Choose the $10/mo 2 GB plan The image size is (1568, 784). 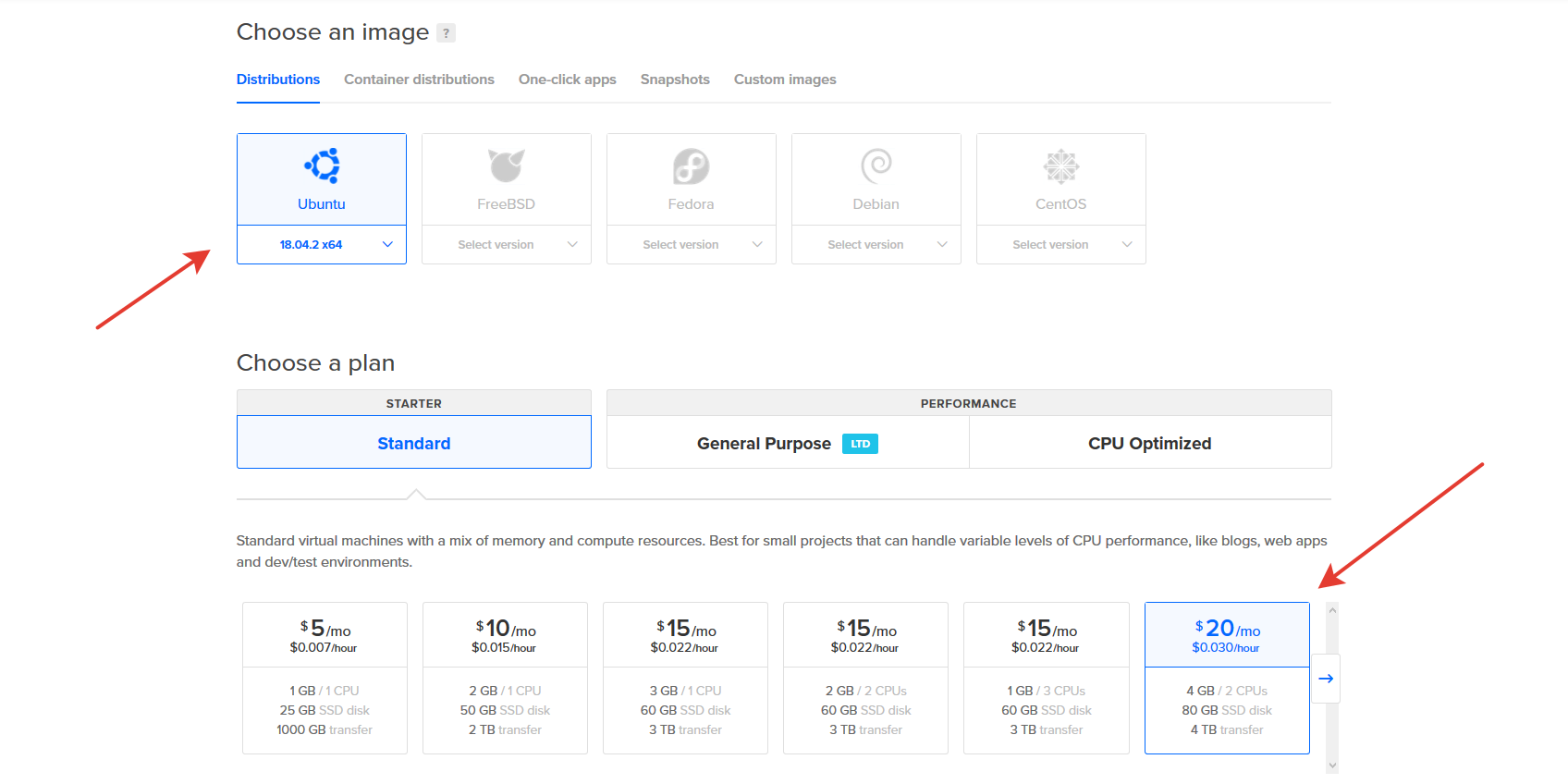(x=505, y=678)
